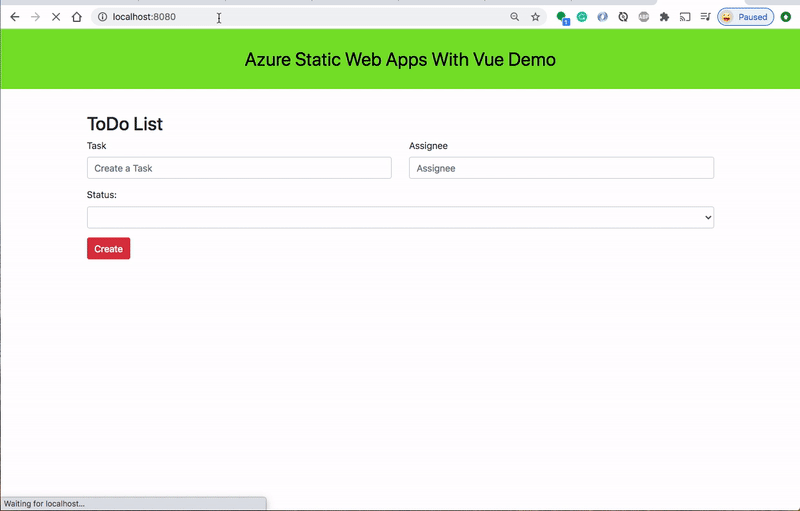Click the zoom magnifier icon in address bar
800x511 pixels.
pyautogui.click(x=515, y=17)
